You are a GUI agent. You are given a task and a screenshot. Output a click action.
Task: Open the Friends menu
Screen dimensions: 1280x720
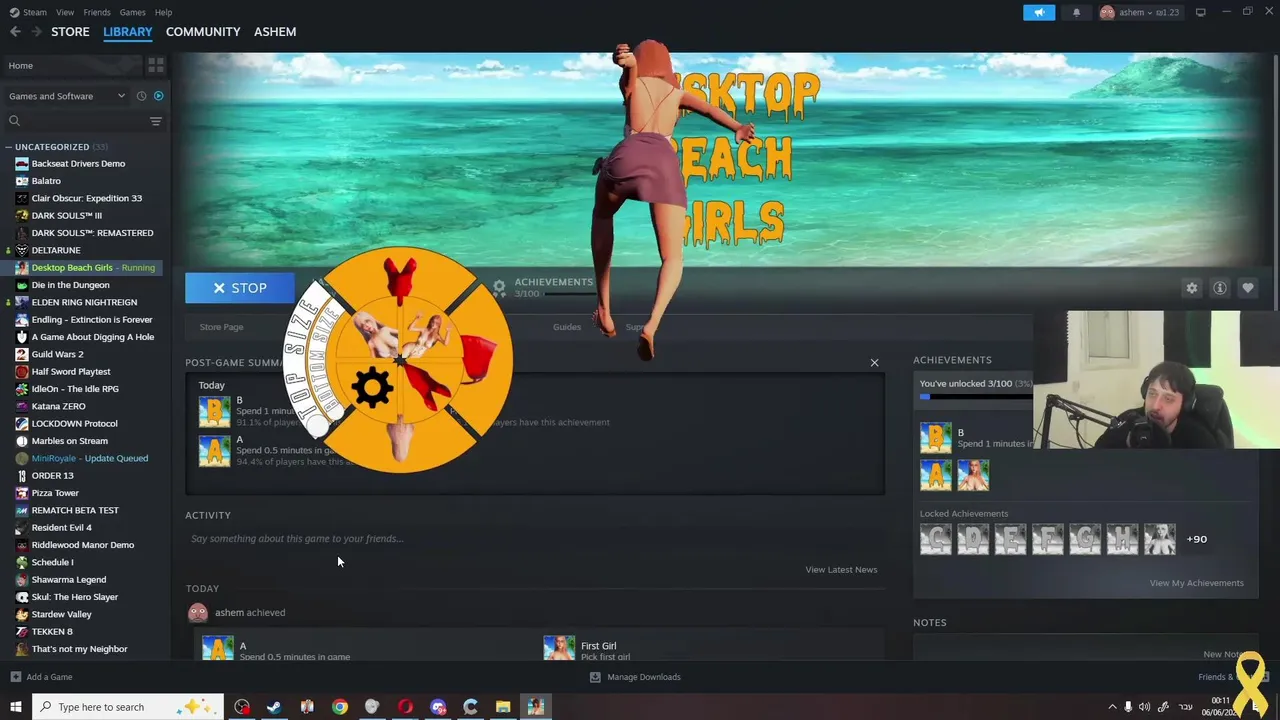[97, 12]
